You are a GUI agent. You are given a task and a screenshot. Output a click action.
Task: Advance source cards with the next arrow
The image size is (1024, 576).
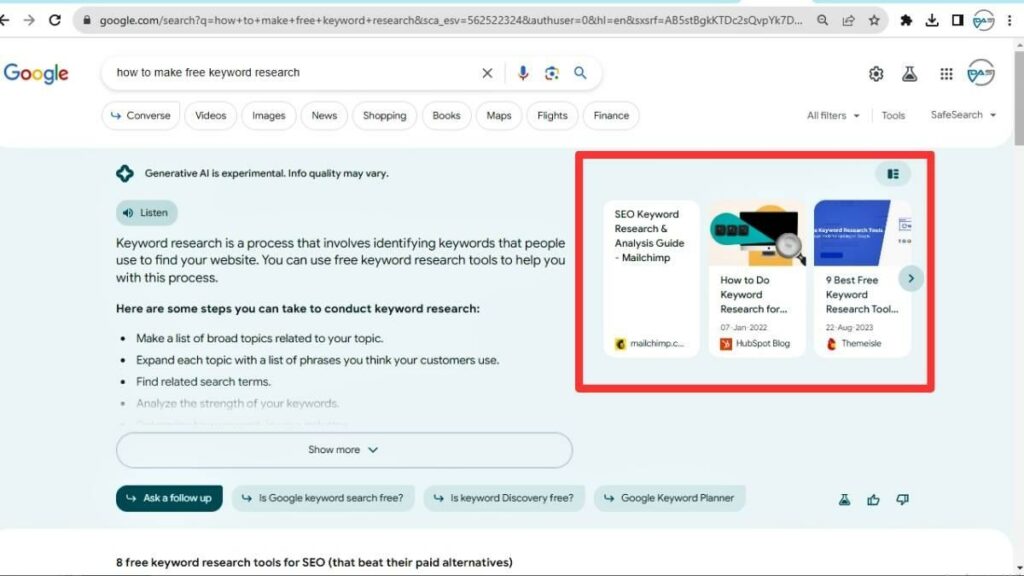(x=911, y=279)
